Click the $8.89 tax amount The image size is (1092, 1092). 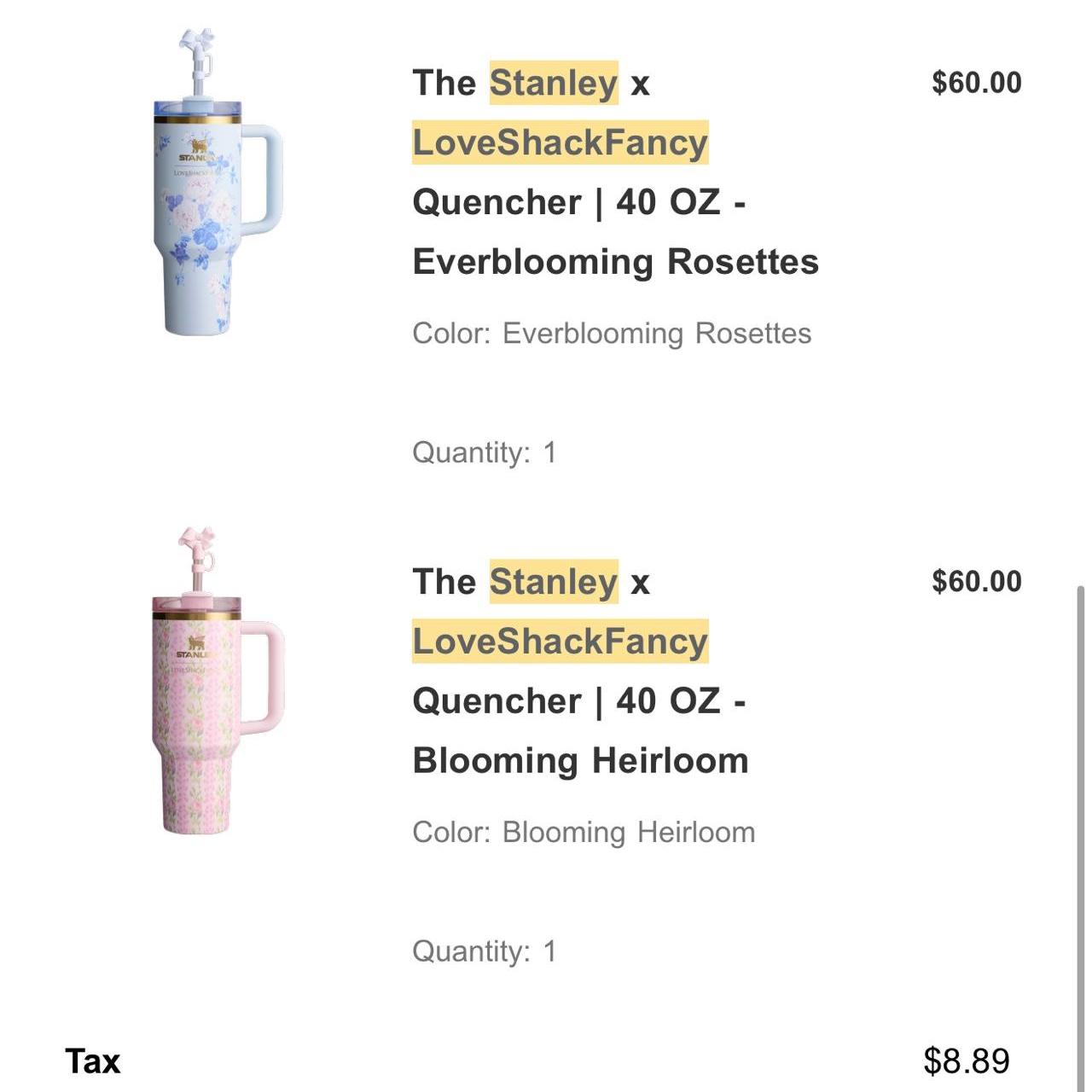coord(967,1062)
